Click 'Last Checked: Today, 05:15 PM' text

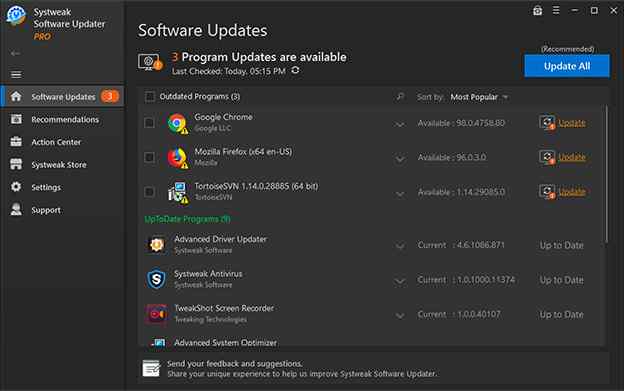(x=228, y=71)
